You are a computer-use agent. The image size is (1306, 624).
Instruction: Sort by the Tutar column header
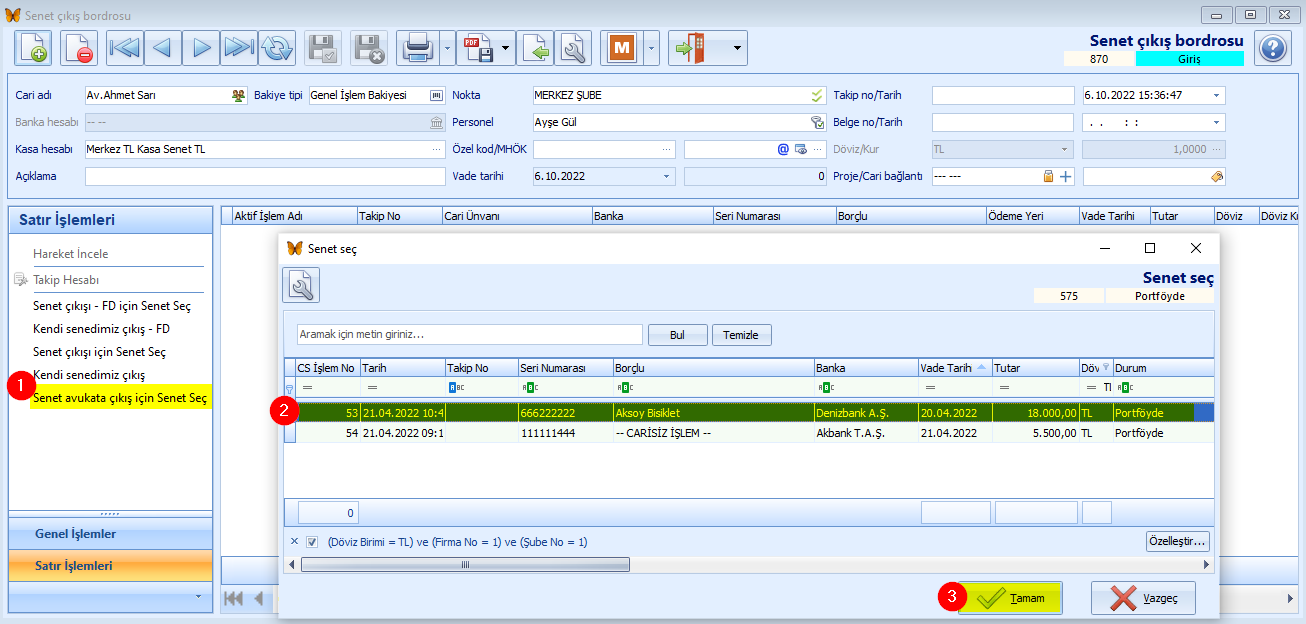pyautogui.click(x=1036, y=368)
